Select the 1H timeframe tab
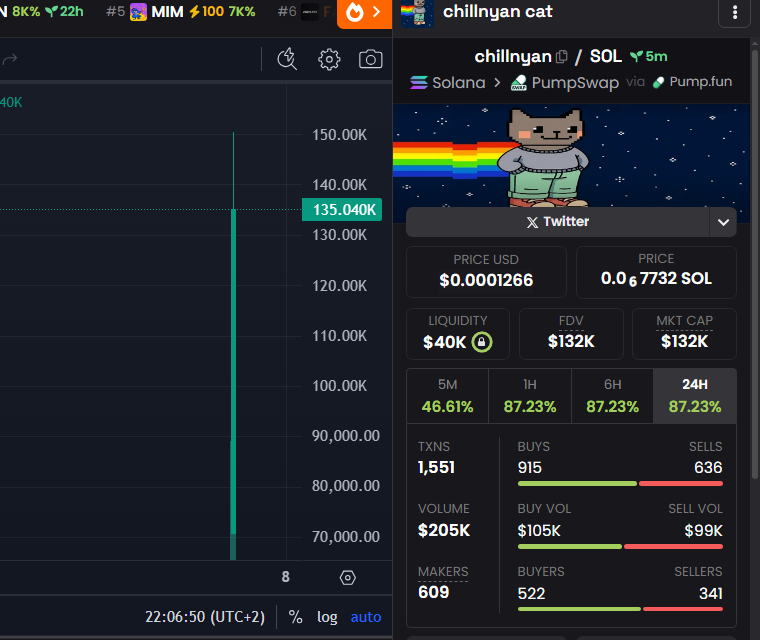 coord(530,396)
